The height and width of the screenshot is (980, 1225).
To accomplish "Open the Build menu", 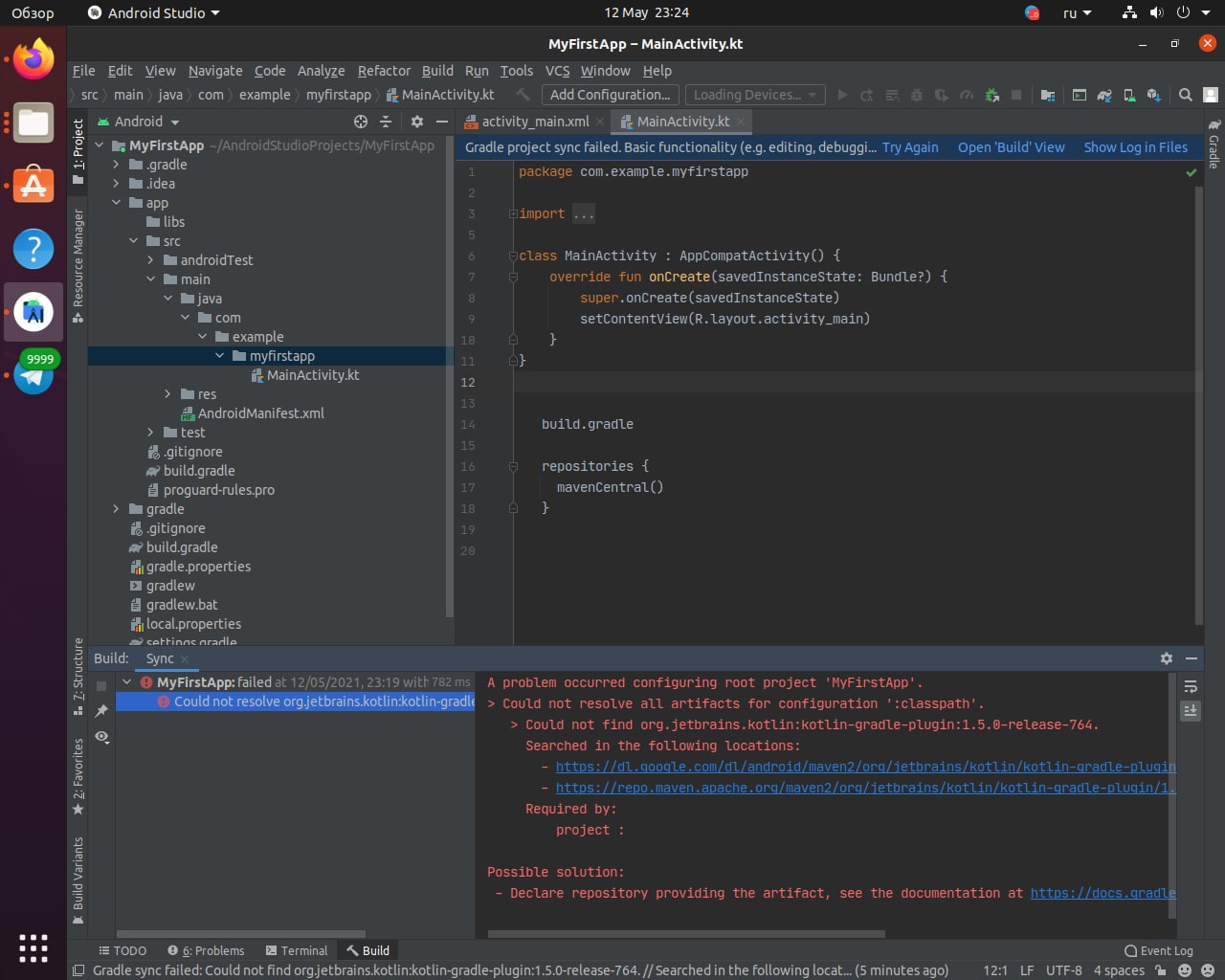I will pyautogui.click(x=437, y=71).
